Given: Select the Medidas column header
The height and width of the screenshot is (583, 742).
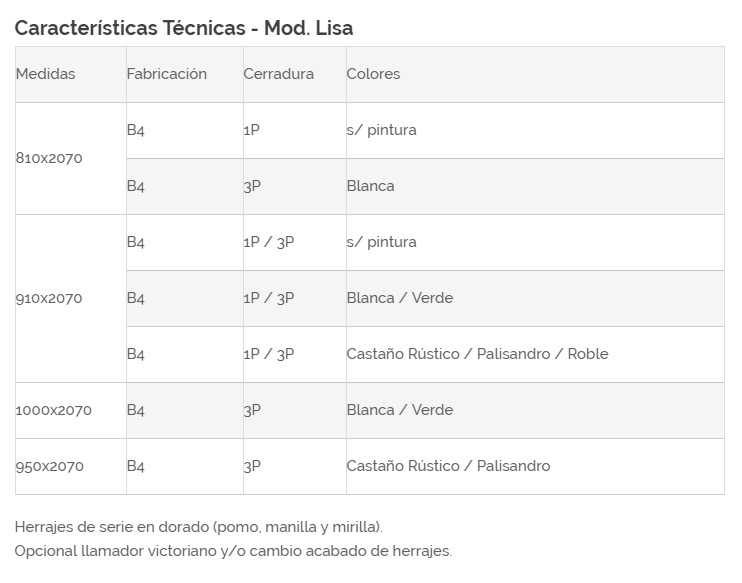Looking at the screenshot, I should [45, 74].
